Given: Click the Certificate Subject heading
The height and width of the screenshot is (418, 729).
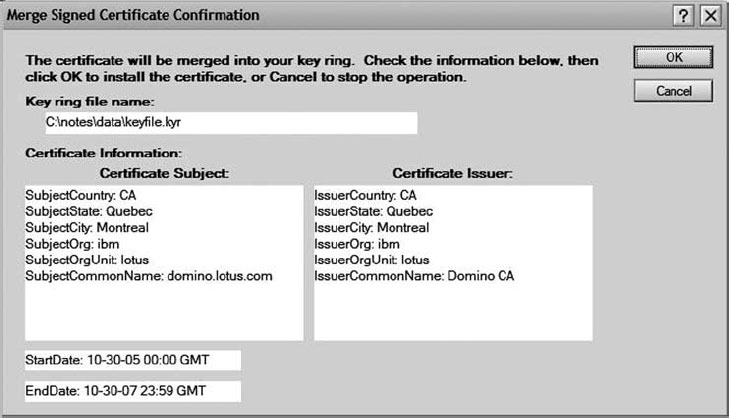Looking at the screenshot, I should 164,173.
